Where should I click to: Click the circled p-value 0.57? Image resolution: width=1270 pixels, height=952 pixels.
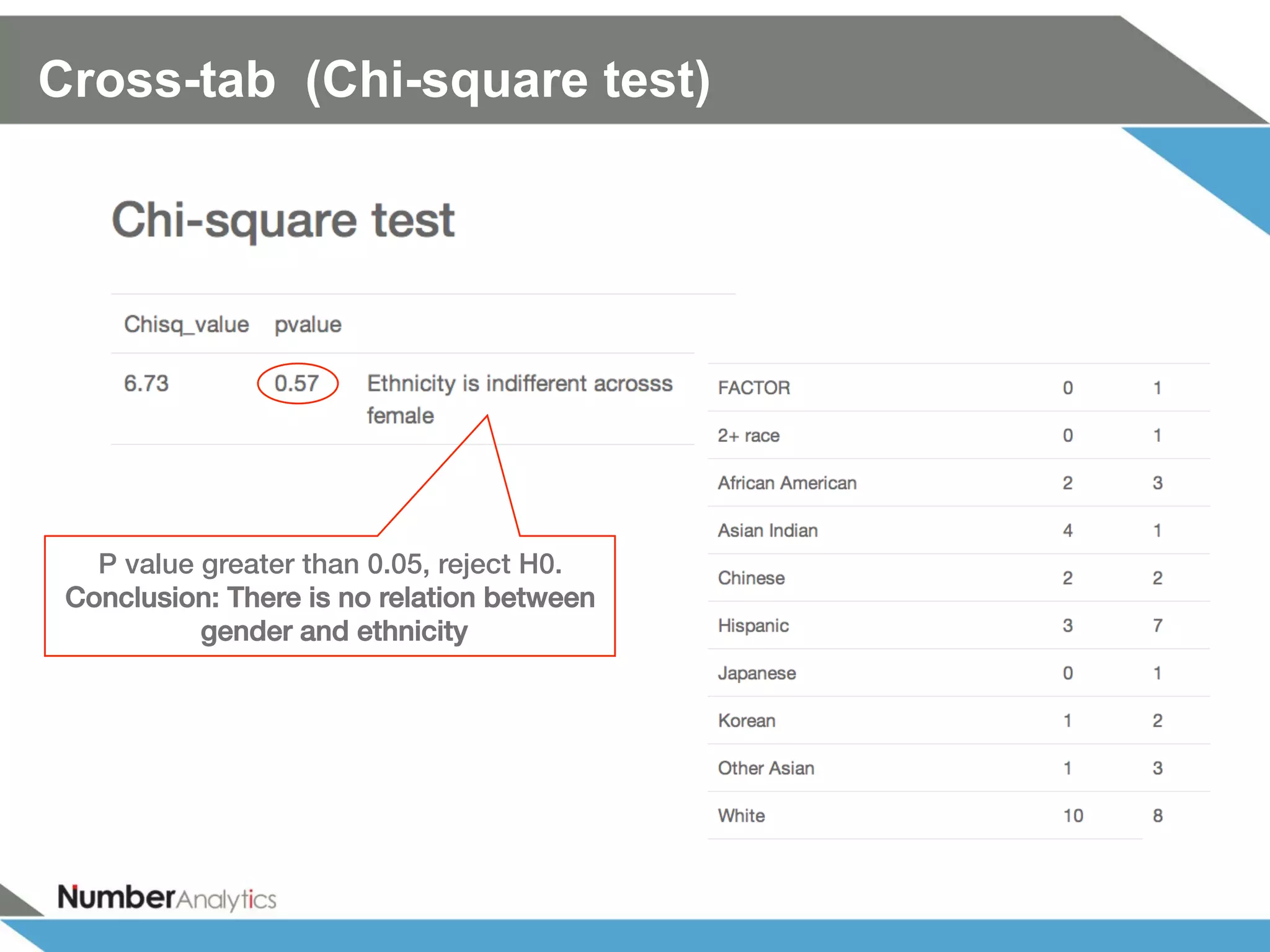pyautogui.click(x=297, y=384)
